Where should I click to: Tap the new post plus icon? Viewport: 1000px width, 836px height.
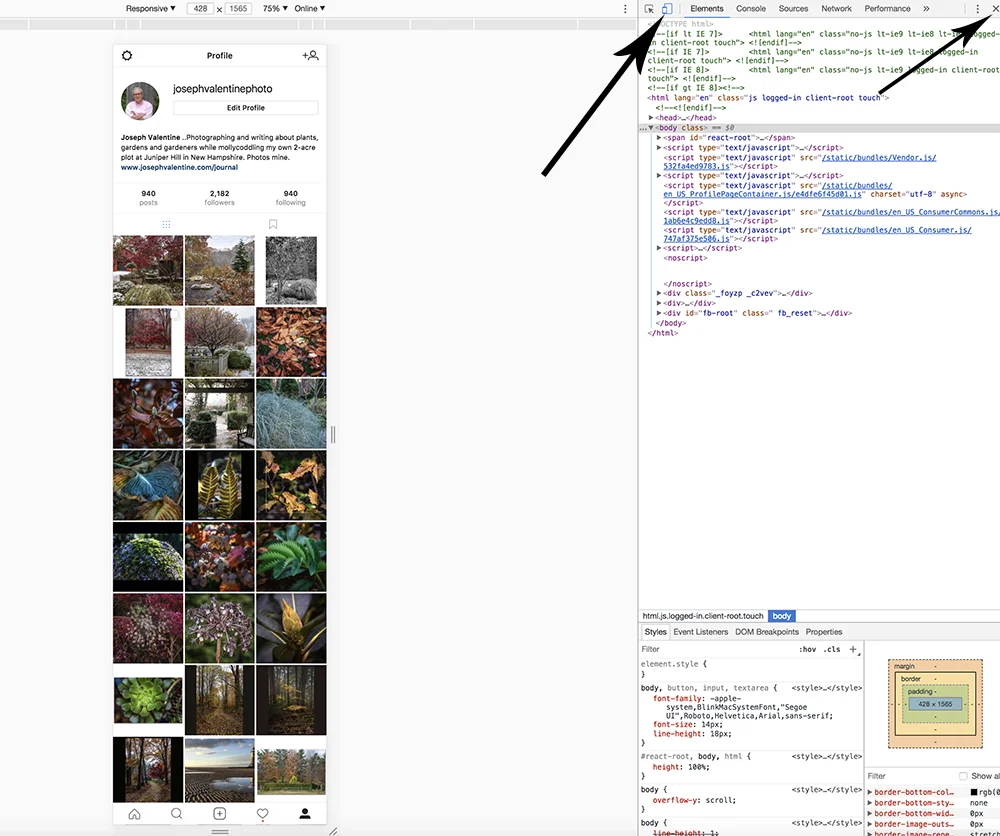pos(219,814)
